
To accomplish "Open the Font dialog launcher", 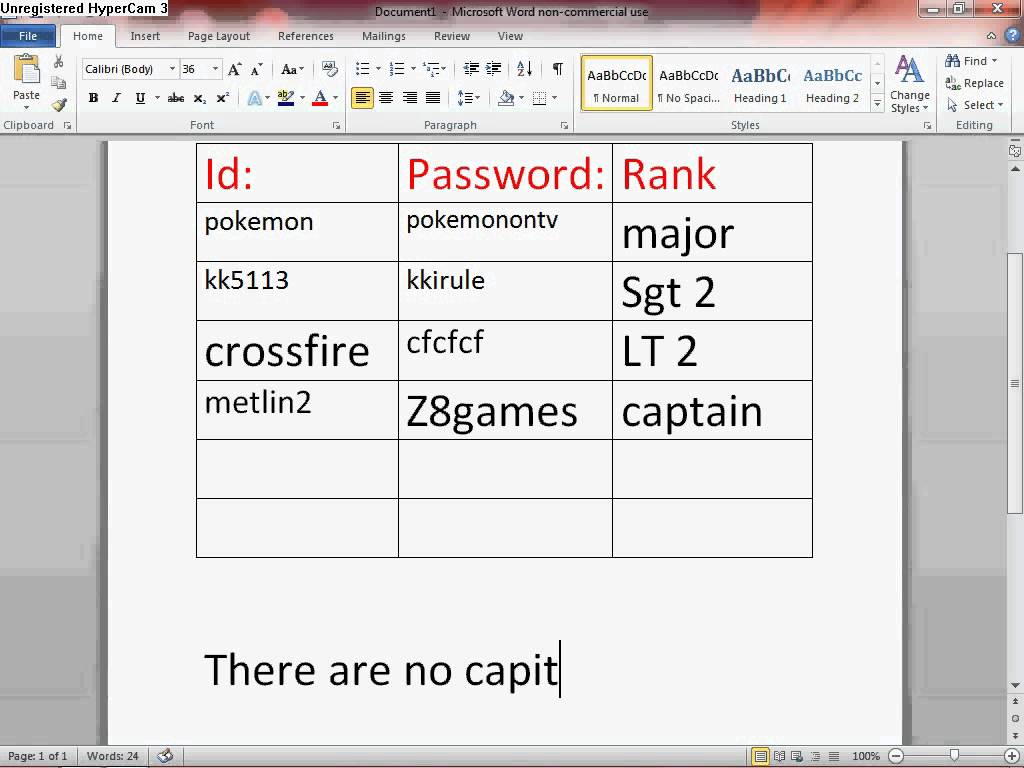I will pyautogui.click(x=336, y=125).
